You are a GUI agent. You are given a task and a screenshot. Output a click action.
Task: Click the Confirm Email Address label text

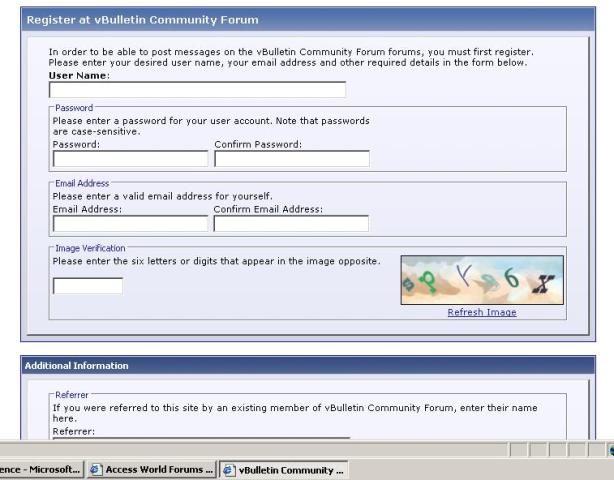268,209
